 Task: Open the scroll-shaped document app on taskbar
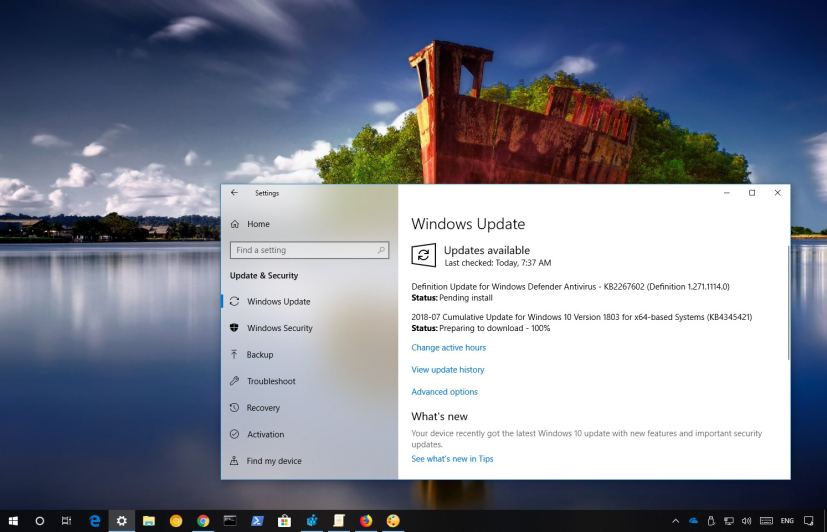(x=339, y=521)
